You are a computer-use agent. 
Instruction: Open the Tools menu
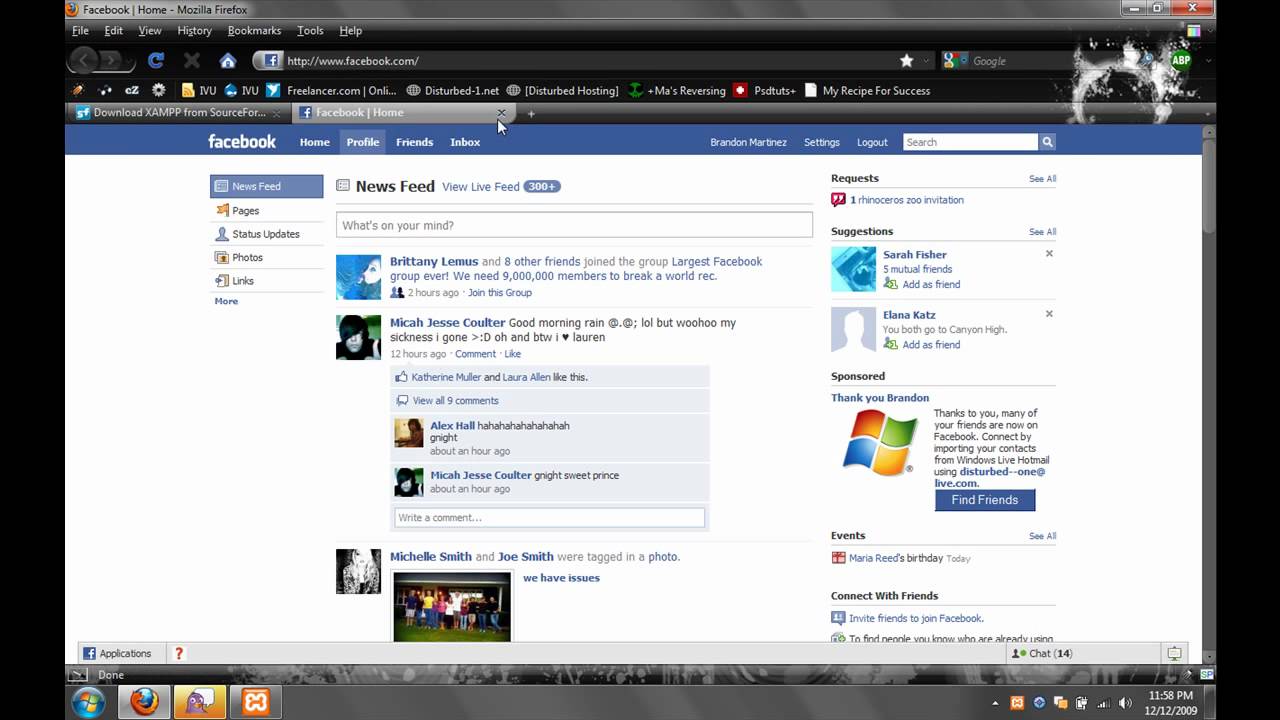click(310, 31)
